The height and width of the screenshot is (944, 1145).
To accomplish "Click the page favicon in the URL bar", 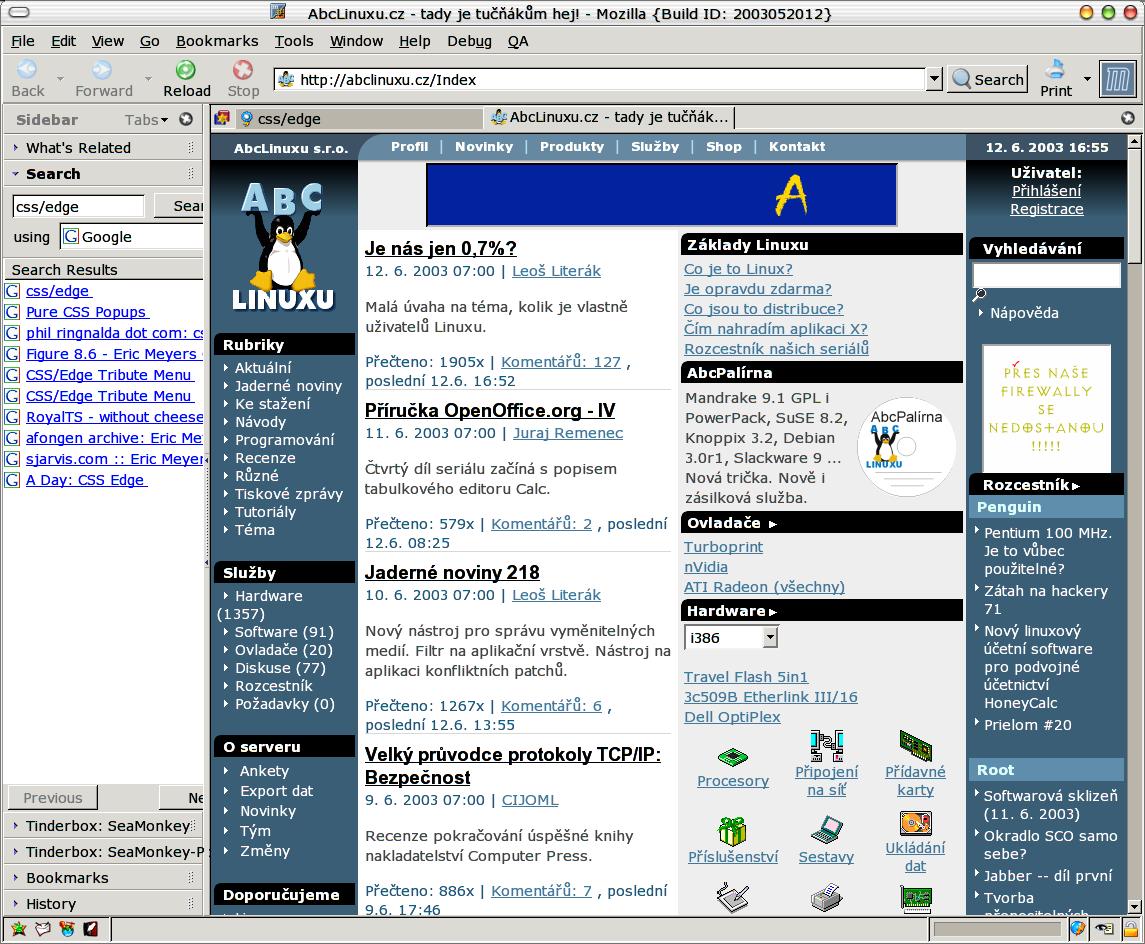I will click(286, 79).
